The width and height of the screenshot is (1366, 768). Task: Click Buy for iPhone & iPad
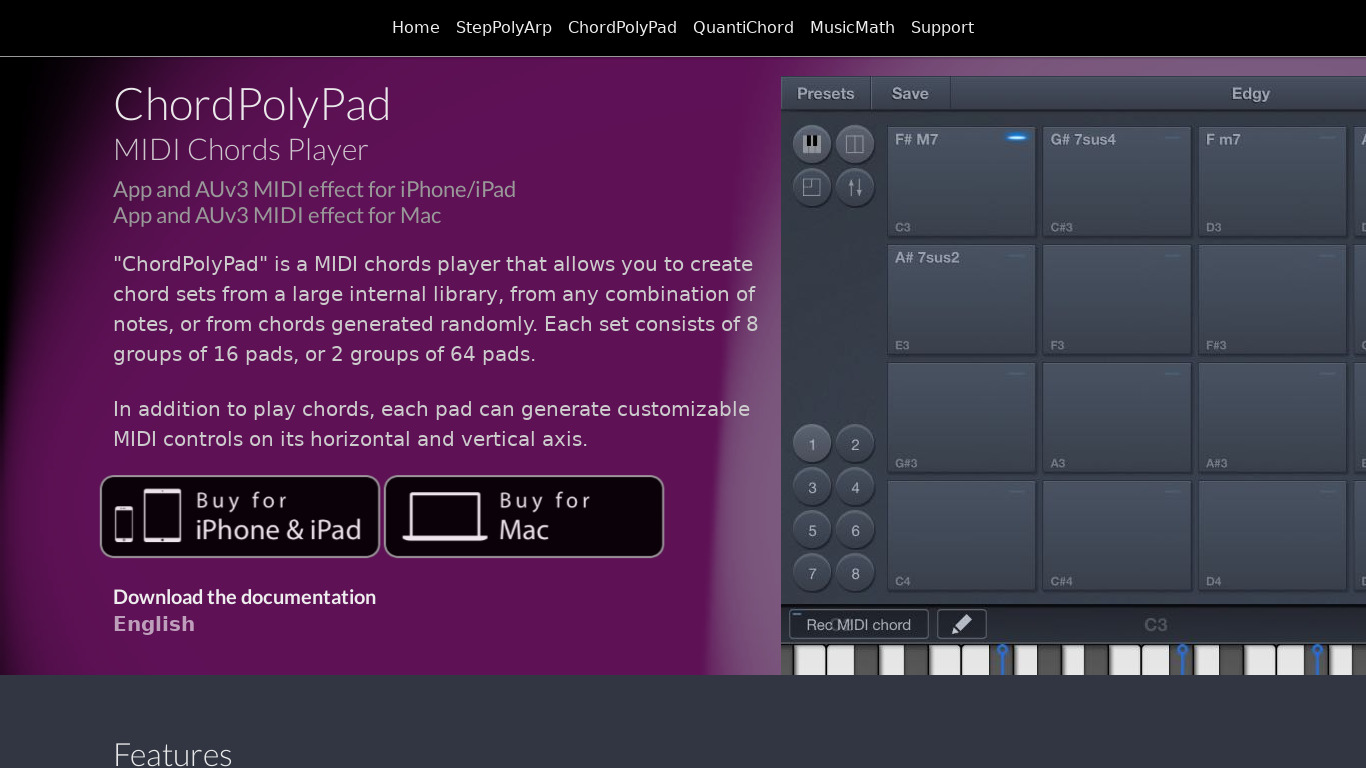pos(240,516)
